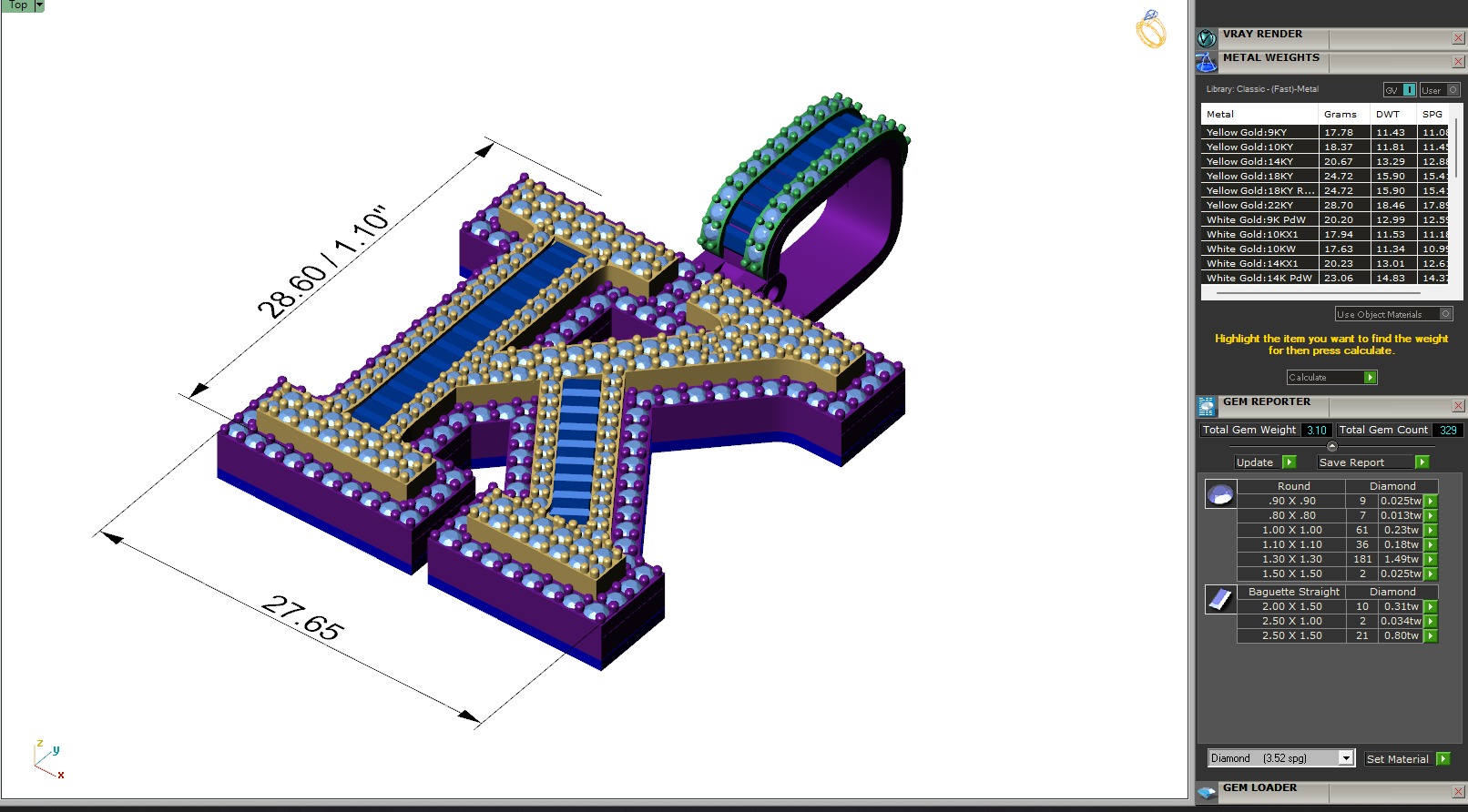
Task: Close the Gem Loader panel
Action: (x=1458, y=792)
